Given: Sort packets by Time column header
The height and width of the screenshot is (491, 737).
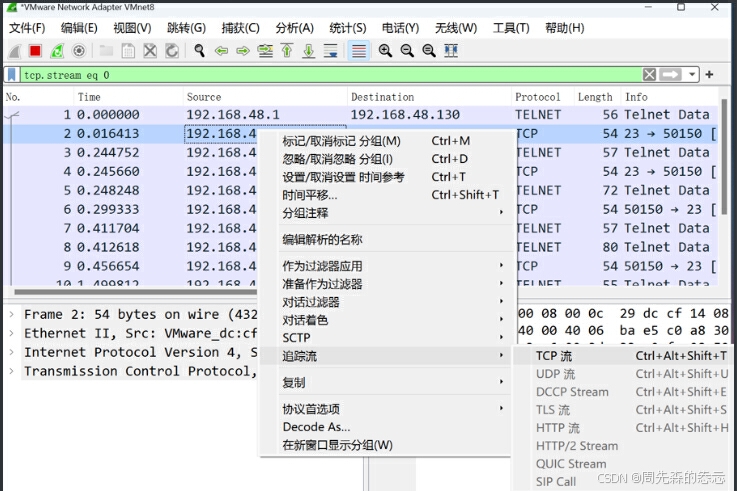Looking at the screenshot, I should [128, 97].
